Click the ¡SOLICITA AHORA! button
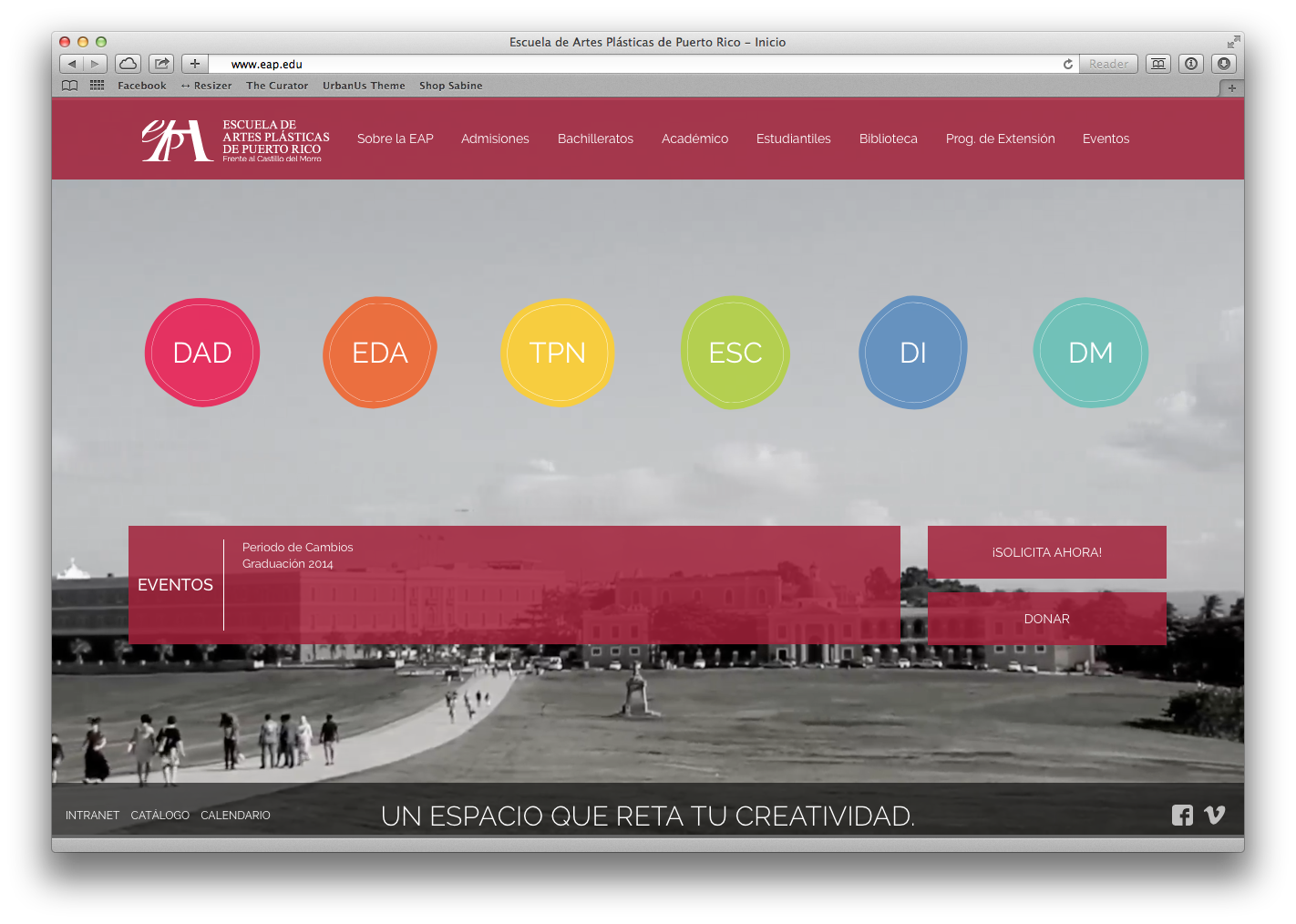The height and width of the screenshot is (924, 1296). (x=1046, y=552)
